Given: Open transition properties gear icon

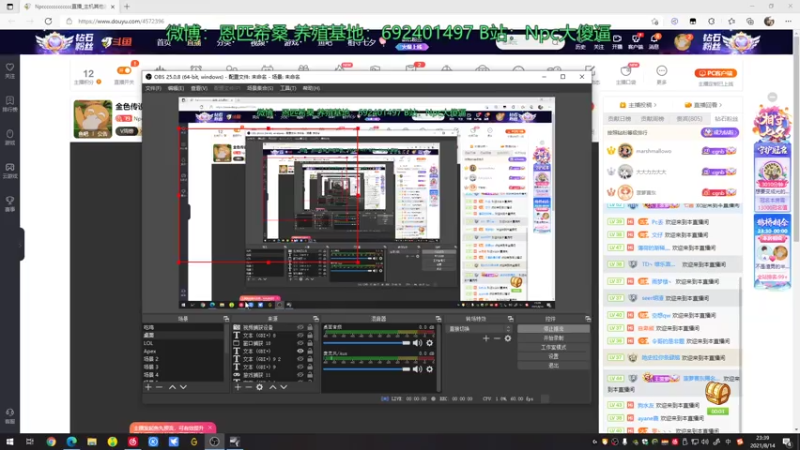Looking at the screenshot, I should [508, 338].
